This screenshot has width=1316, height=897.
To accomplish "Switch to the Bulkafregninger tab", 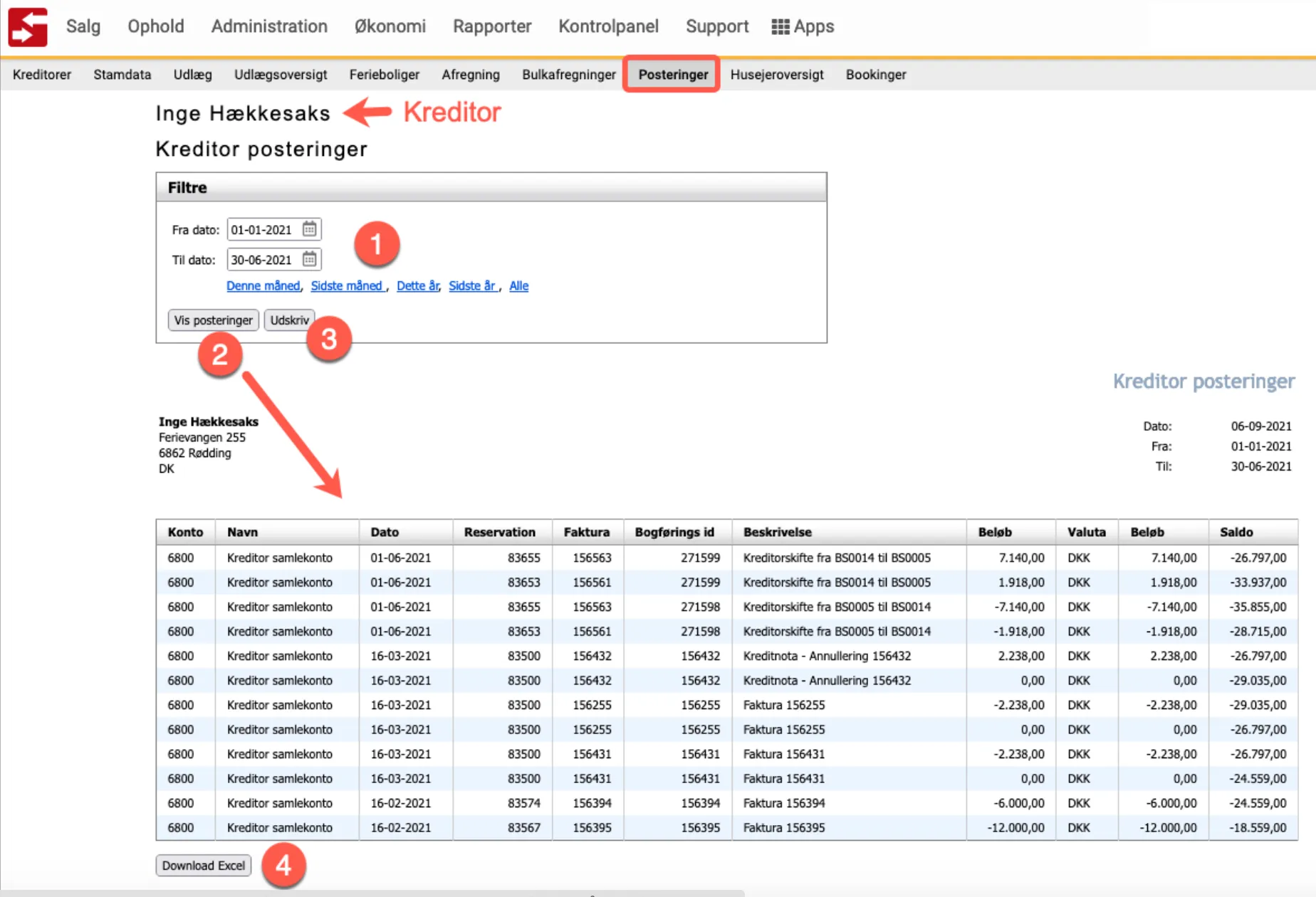I will point(569,75).
